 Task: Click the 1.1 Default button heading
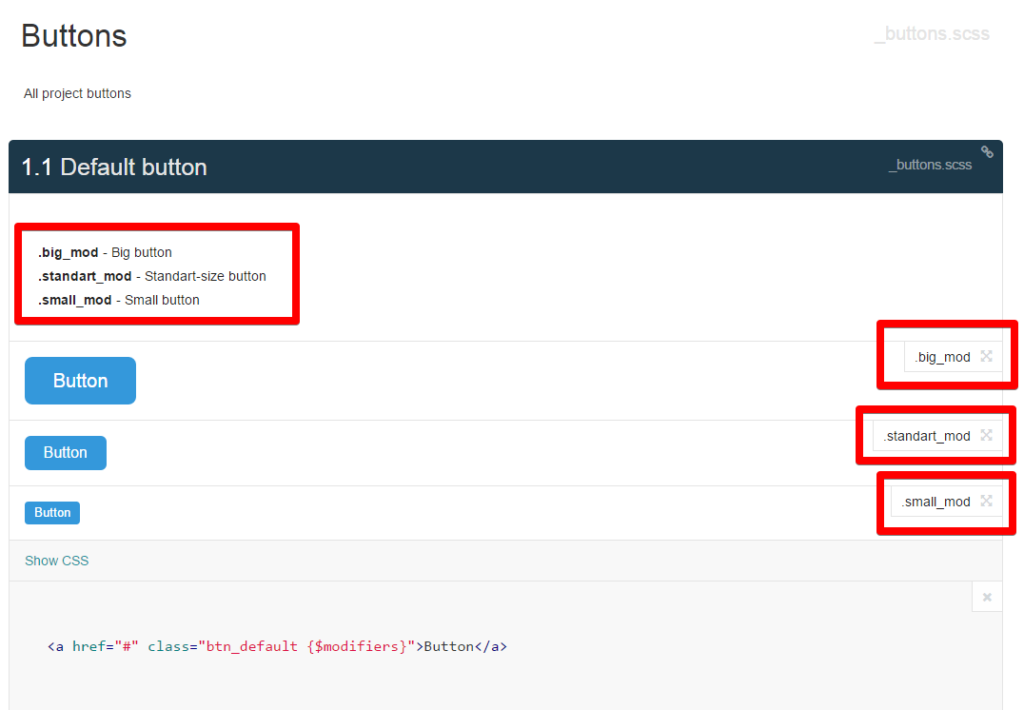(114, 167)
